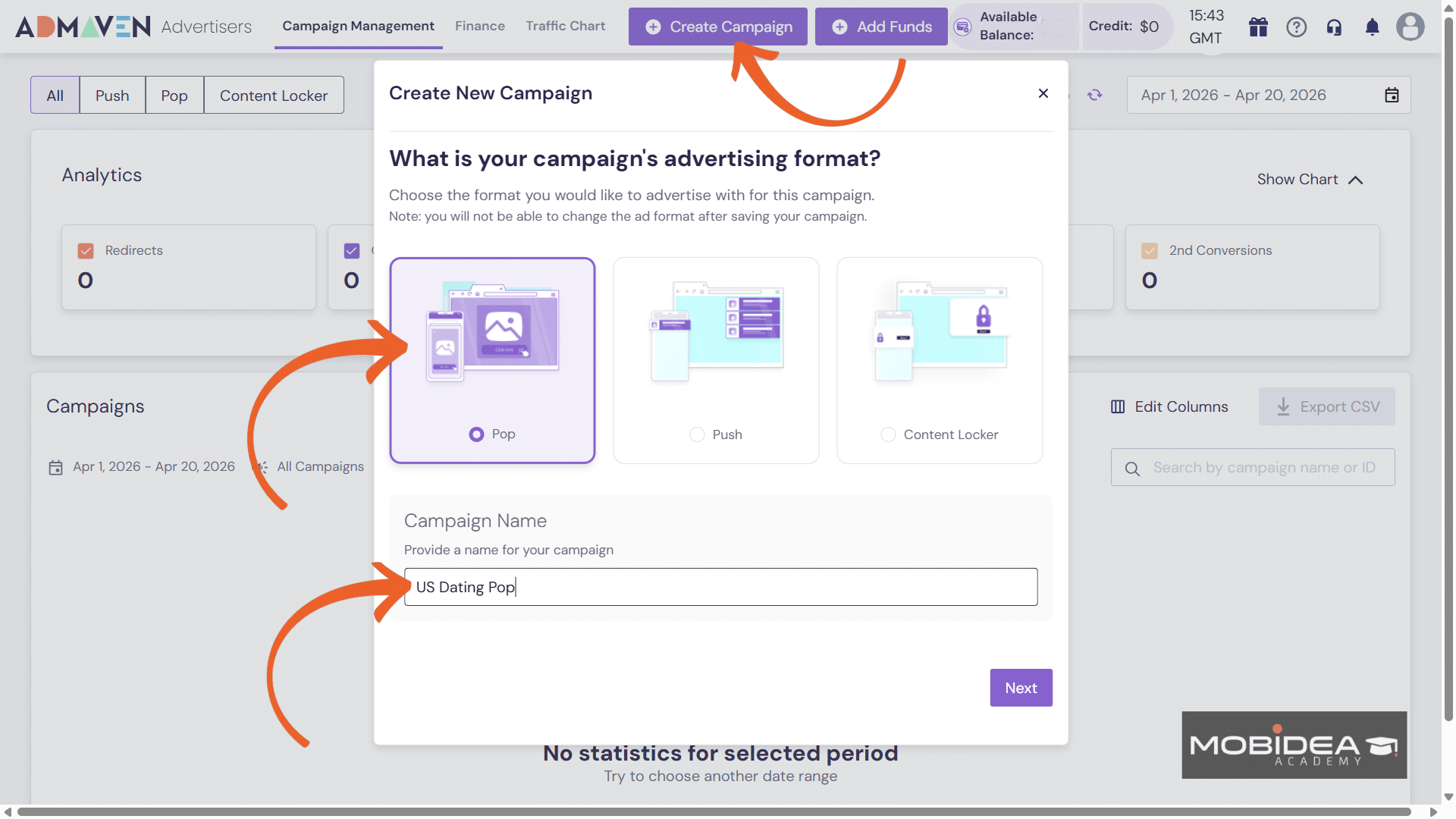Click Edit Columns
Image resolution: width=1456 pixels, height=819 pixels.
click(x=1169, y=406)
